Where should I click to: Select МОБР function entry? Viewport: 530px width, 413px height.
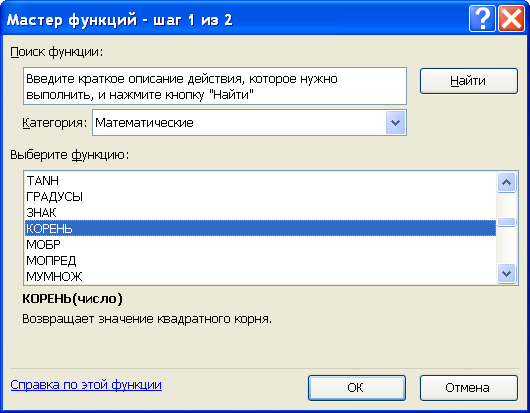[260, 244]
